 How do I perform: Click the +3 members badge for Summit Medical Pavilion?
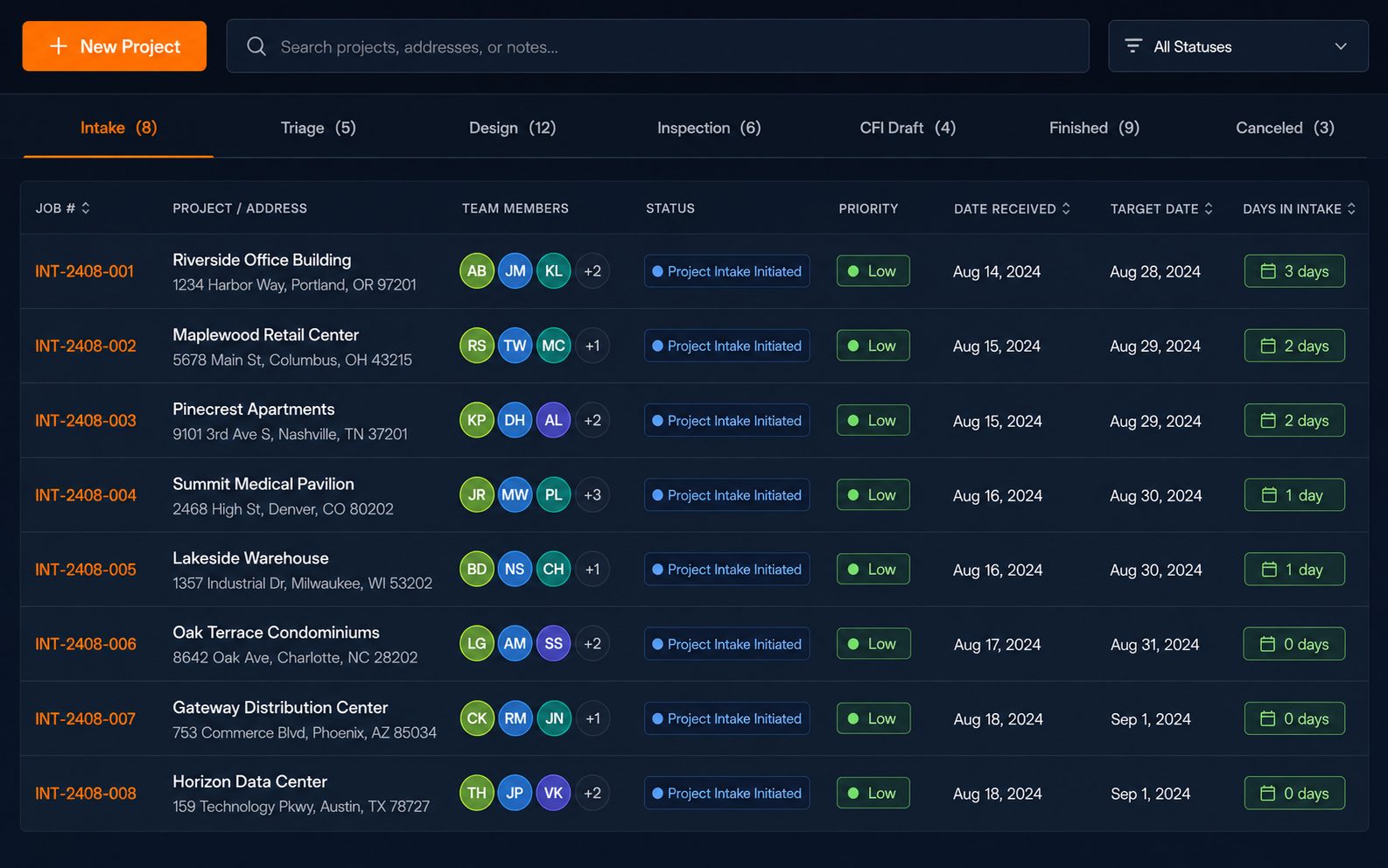pos(592,495)
